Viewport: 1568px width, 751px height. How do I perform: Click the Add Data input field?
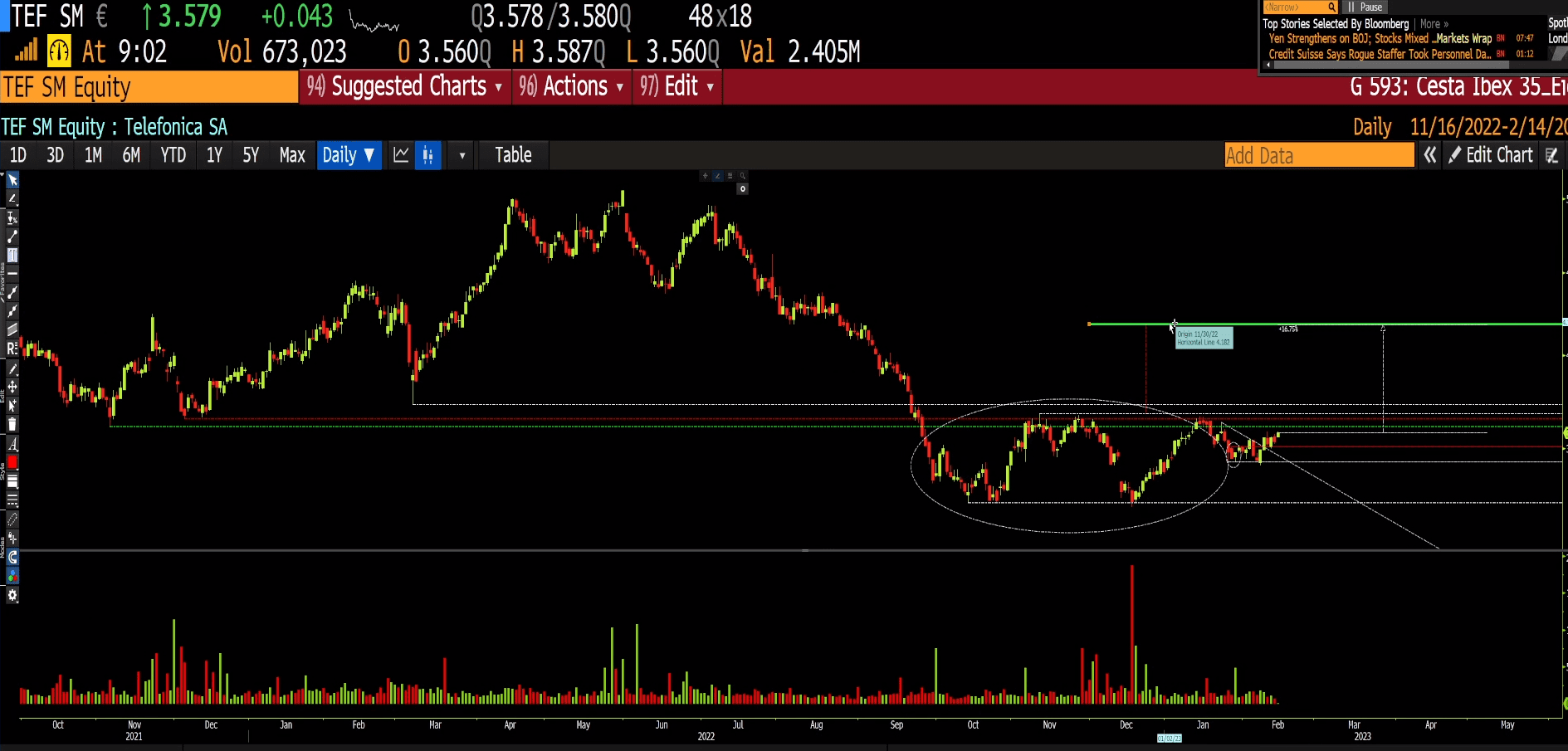point(1320,155)
